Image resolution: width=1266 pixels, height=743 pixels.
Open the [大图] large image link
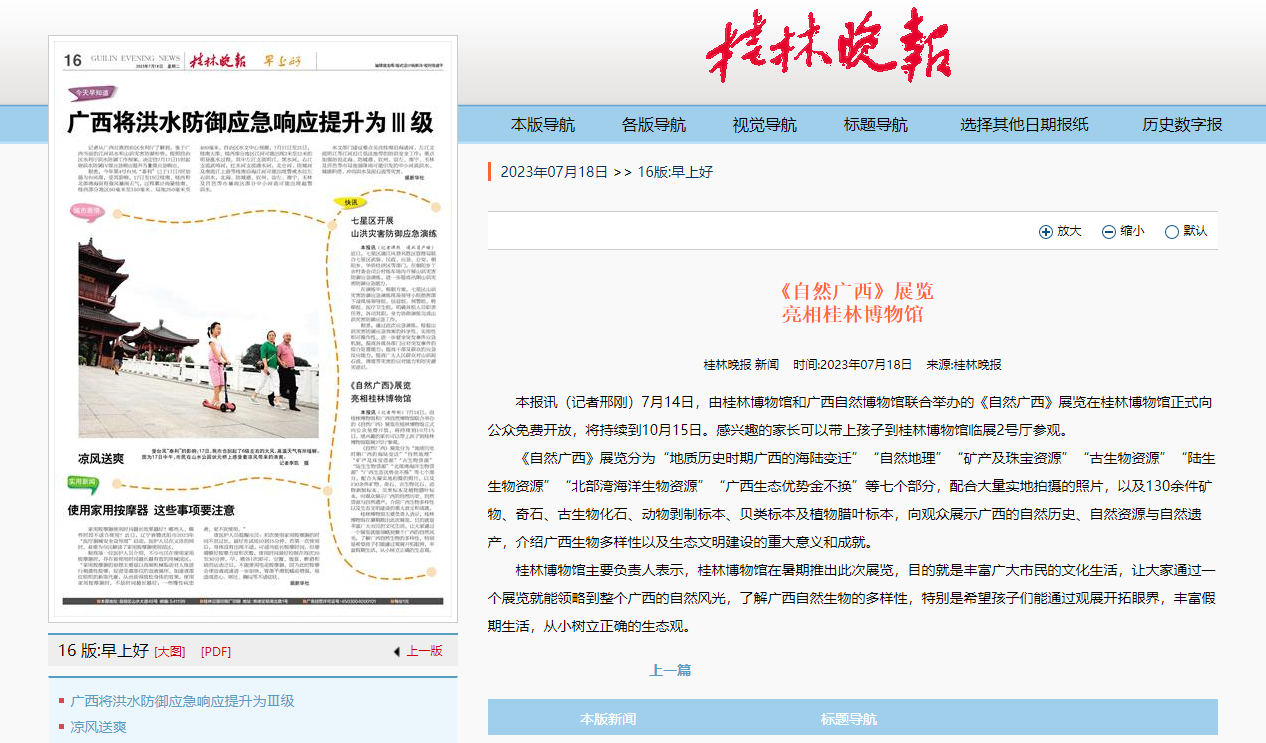170,651
